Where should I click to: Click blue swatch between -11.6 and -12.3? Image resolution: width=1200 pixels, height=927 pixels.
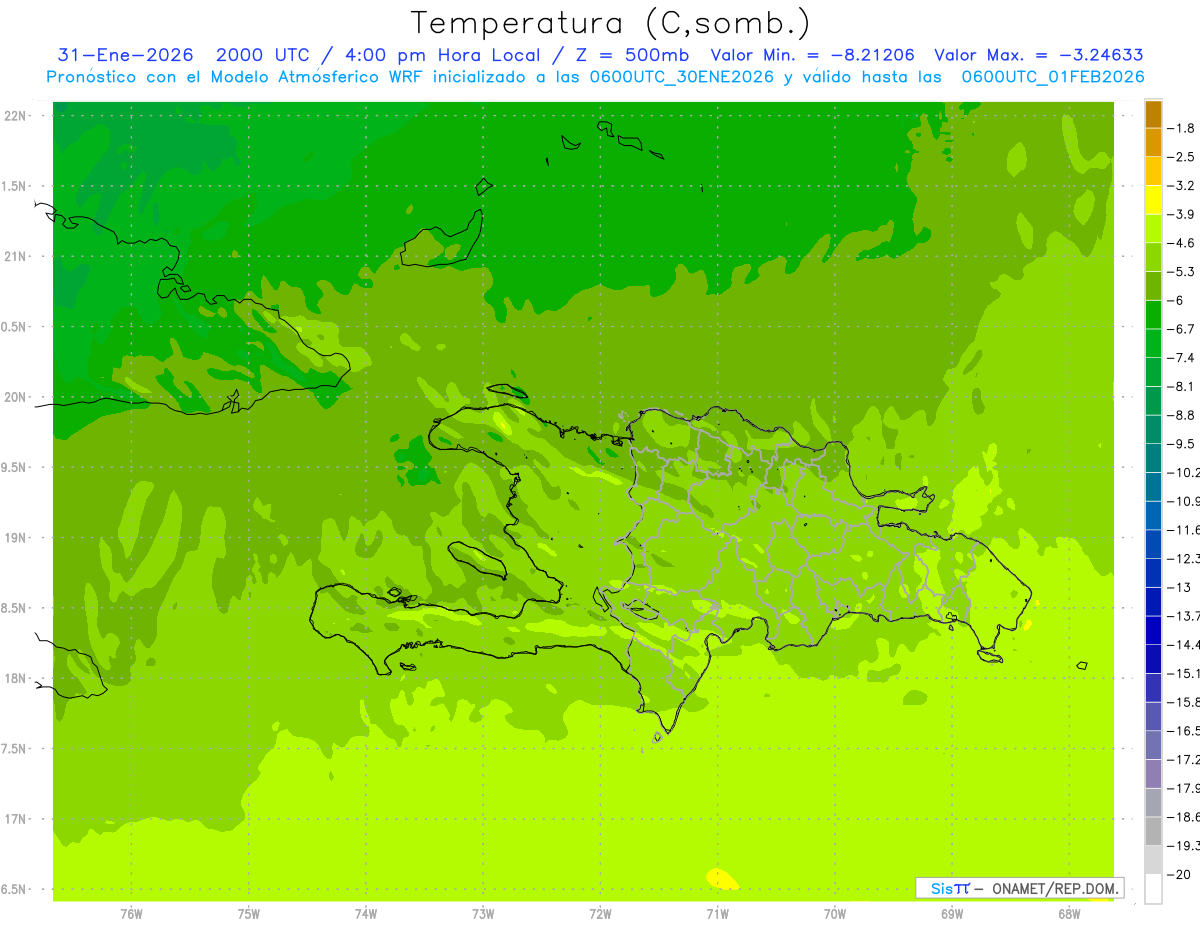click(1153, 544)
